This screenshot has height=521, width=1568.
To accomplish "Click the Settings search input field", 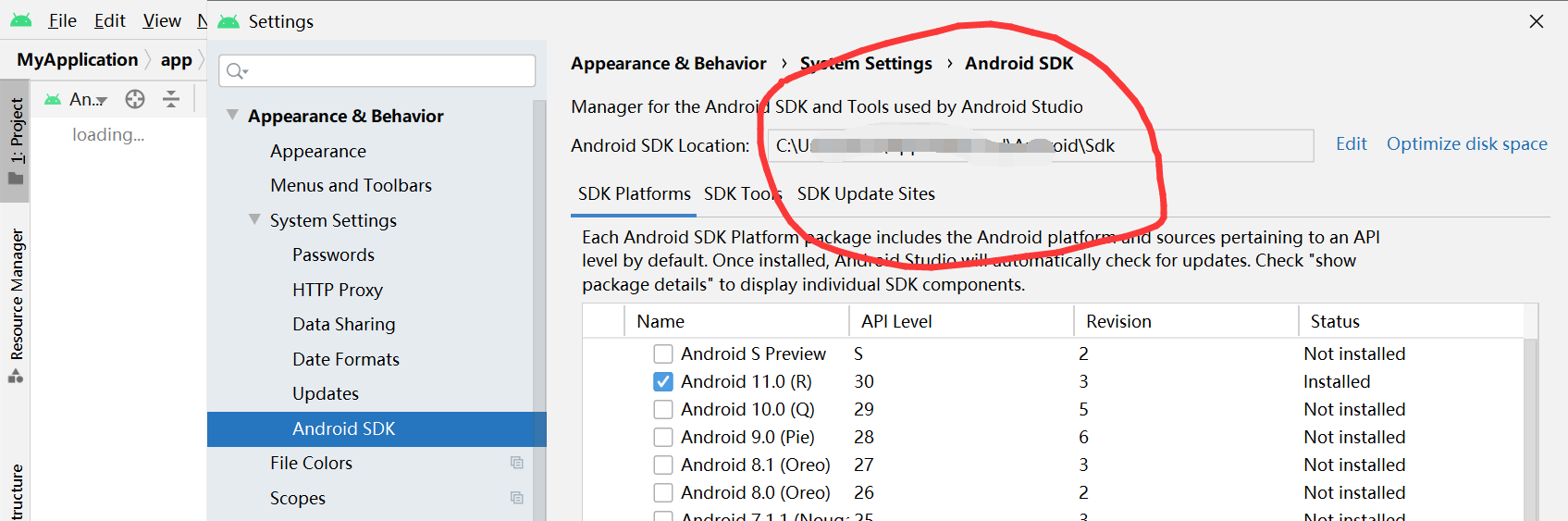I will click(377, 71).
